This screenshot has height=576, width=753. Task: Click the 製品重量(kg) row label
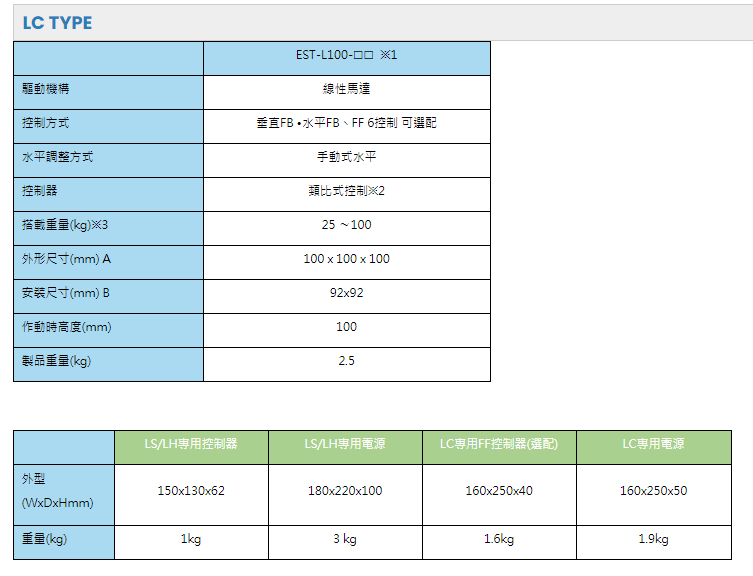click(x=57, y=362)
